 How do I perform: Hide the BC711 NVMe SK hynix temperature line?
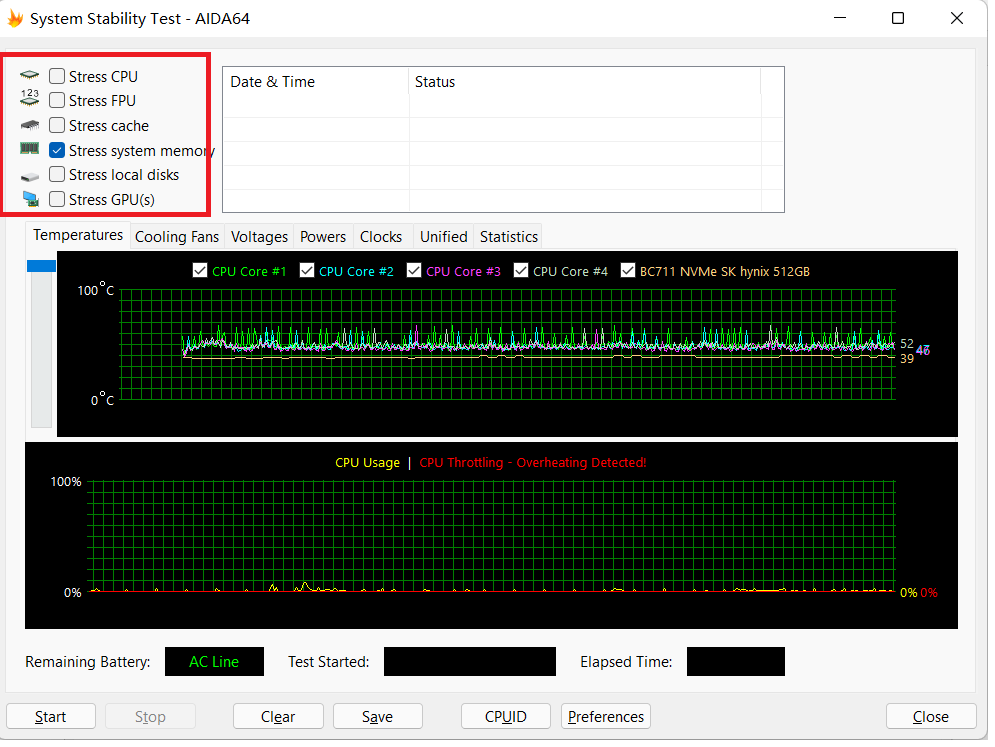628,271
